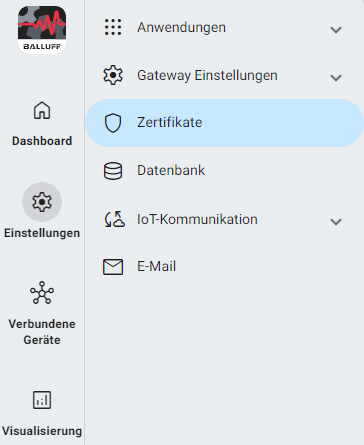Viewport: 364px width, 445px height.
Task: Click the Zertifikate shield icon
Action: tap(113, 123)
